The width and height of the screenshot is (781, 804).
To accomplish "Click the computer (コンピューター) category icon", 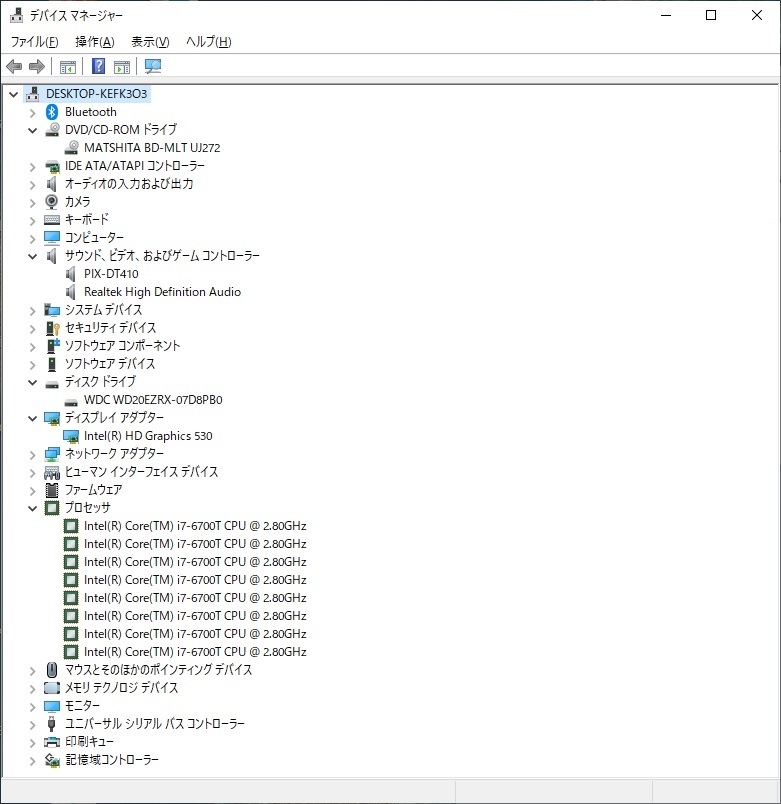I will [52, 237].
